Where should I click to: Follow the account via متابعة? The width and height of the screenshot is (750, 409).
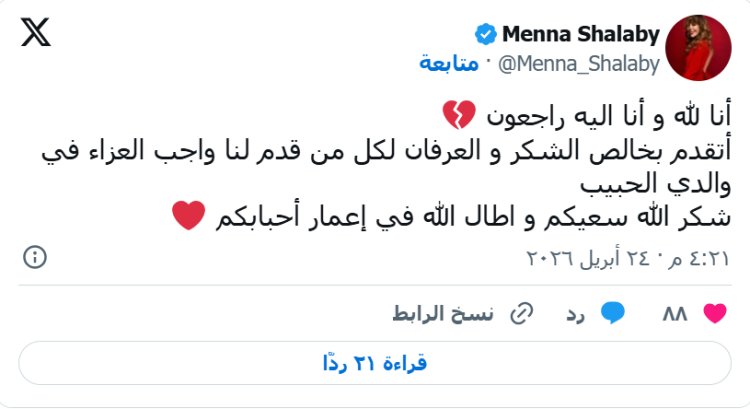pyautogui.click(x=448, y=64)
